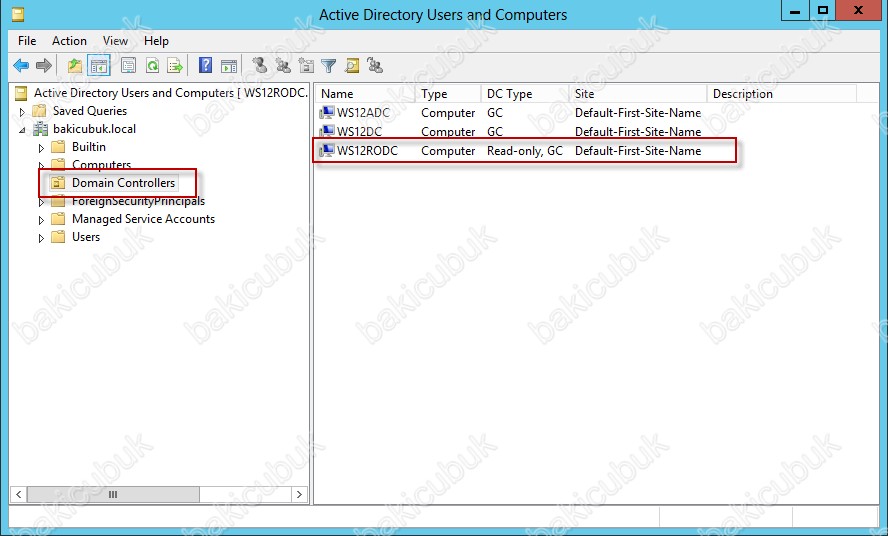
Task: Click the Find objects toolbar icon
Action: 352,66
